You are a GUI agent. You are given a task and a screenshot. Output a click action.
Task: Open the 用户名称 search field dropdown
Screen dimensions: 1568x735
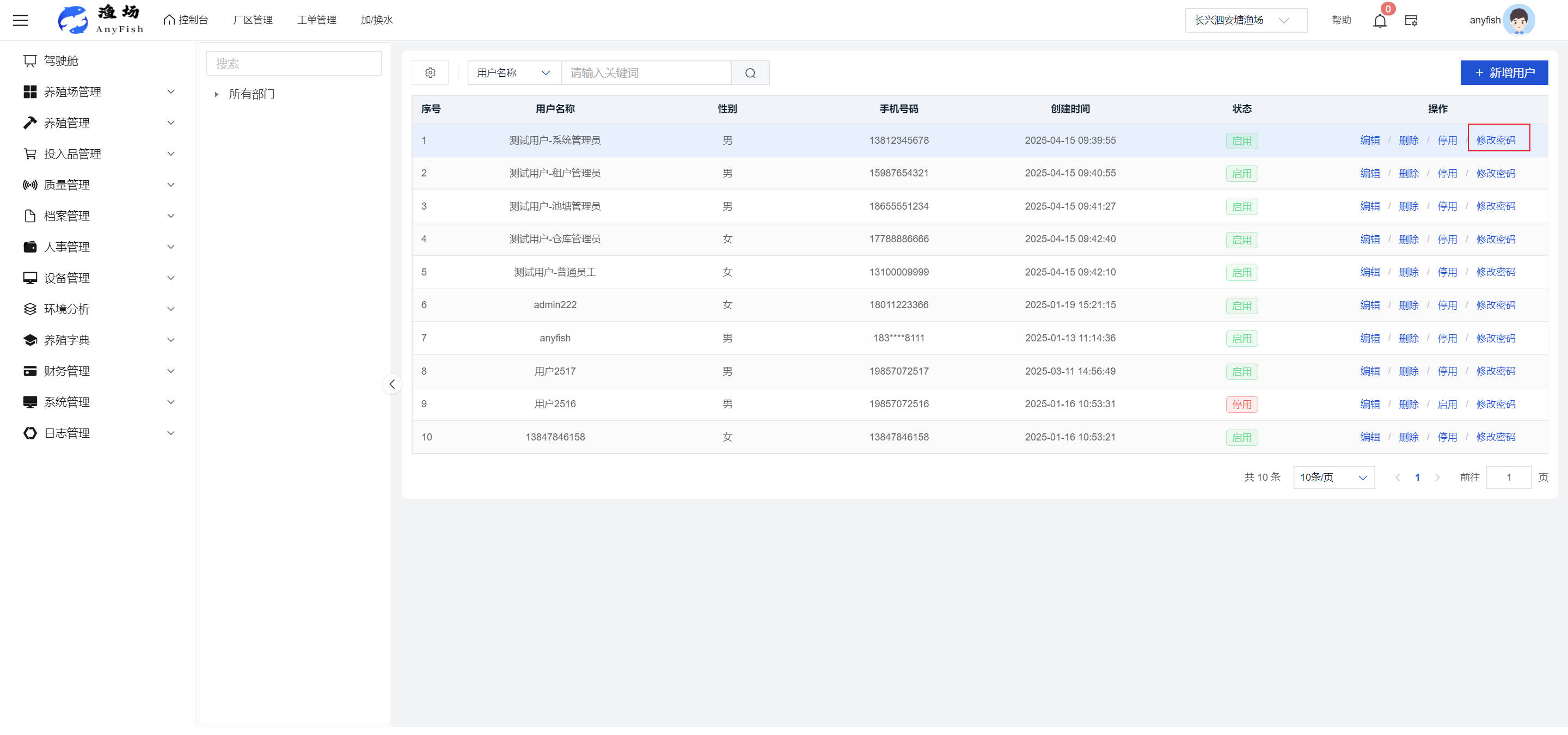514,73
